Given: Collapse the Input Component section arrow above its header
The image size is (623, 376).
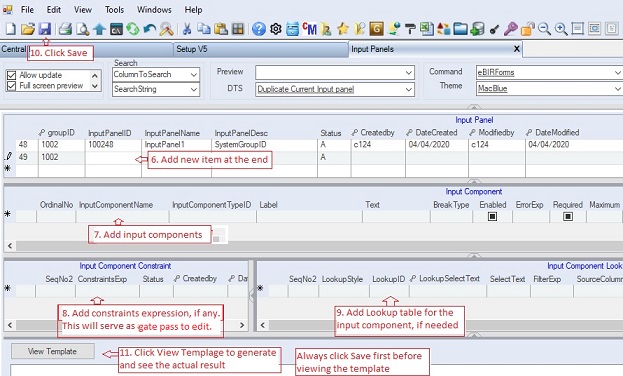Looking at the screenshot, I should pos(474,181).
